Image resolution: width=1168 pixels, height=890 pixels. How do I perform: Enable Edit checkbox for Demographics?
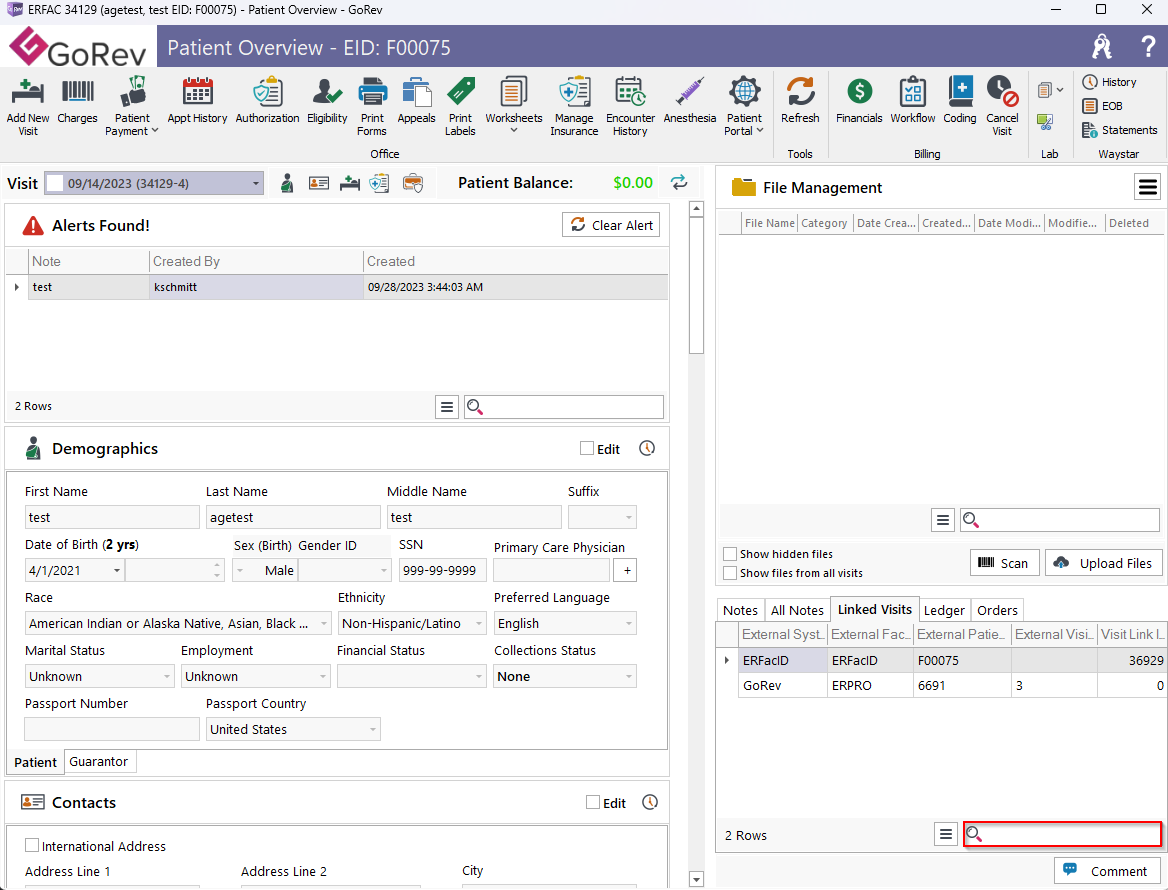pyautogui.click(x=587, y=448)
